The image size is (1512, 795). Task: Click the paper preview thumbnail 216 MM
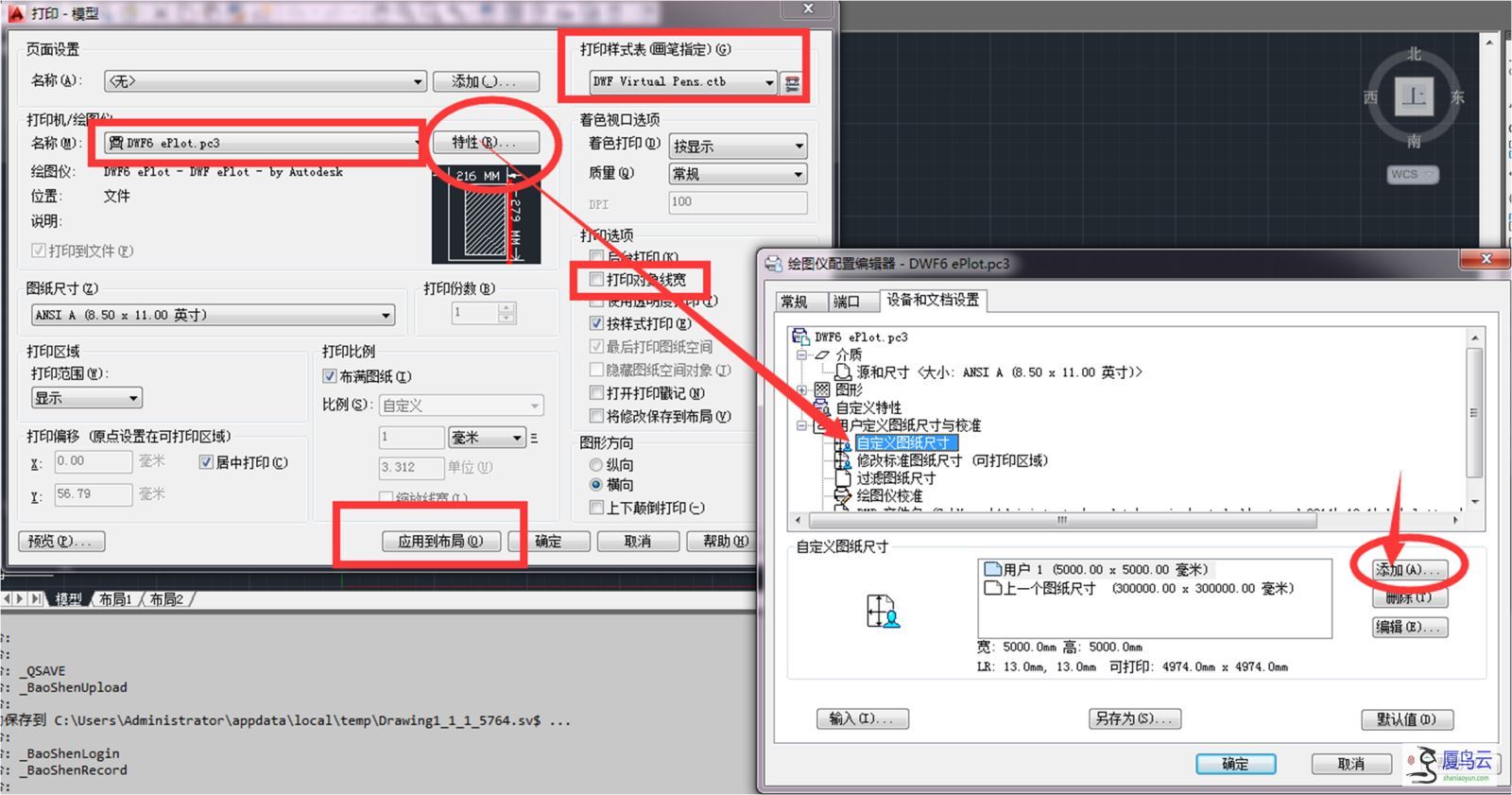coord(486,215)
